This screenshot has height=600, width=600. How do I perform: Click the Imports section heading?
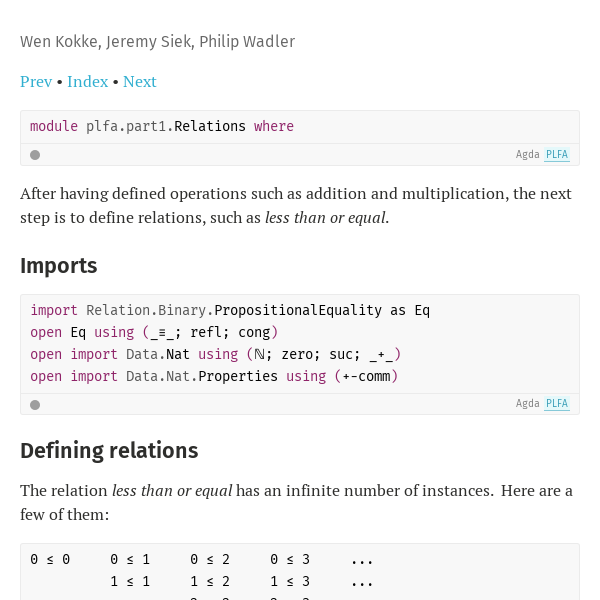[59, 266]
